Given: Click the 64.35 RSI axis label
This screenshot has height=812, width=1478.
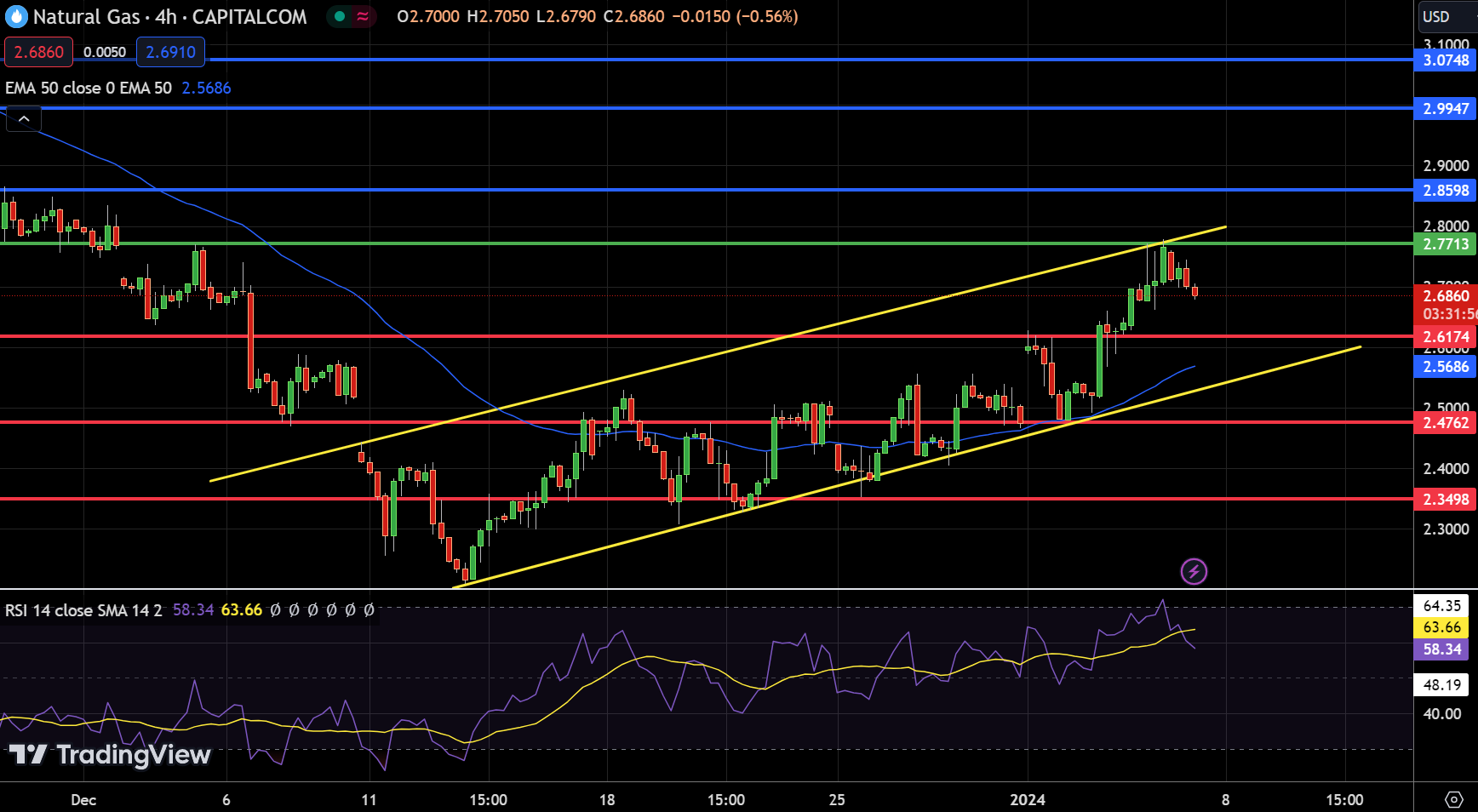Looking at the screenshot, I should [1441, 605].
